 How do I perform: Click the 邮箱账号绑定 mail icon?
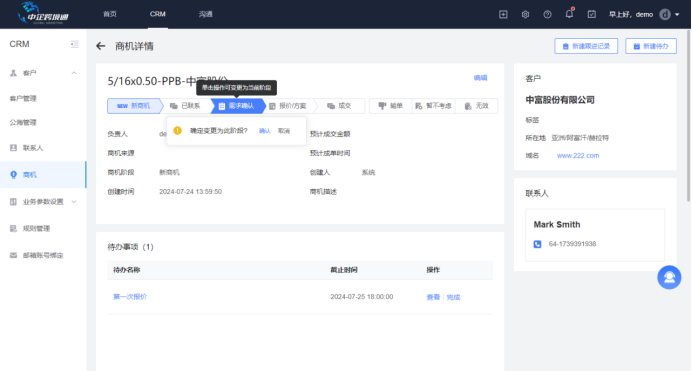point(13,255)
